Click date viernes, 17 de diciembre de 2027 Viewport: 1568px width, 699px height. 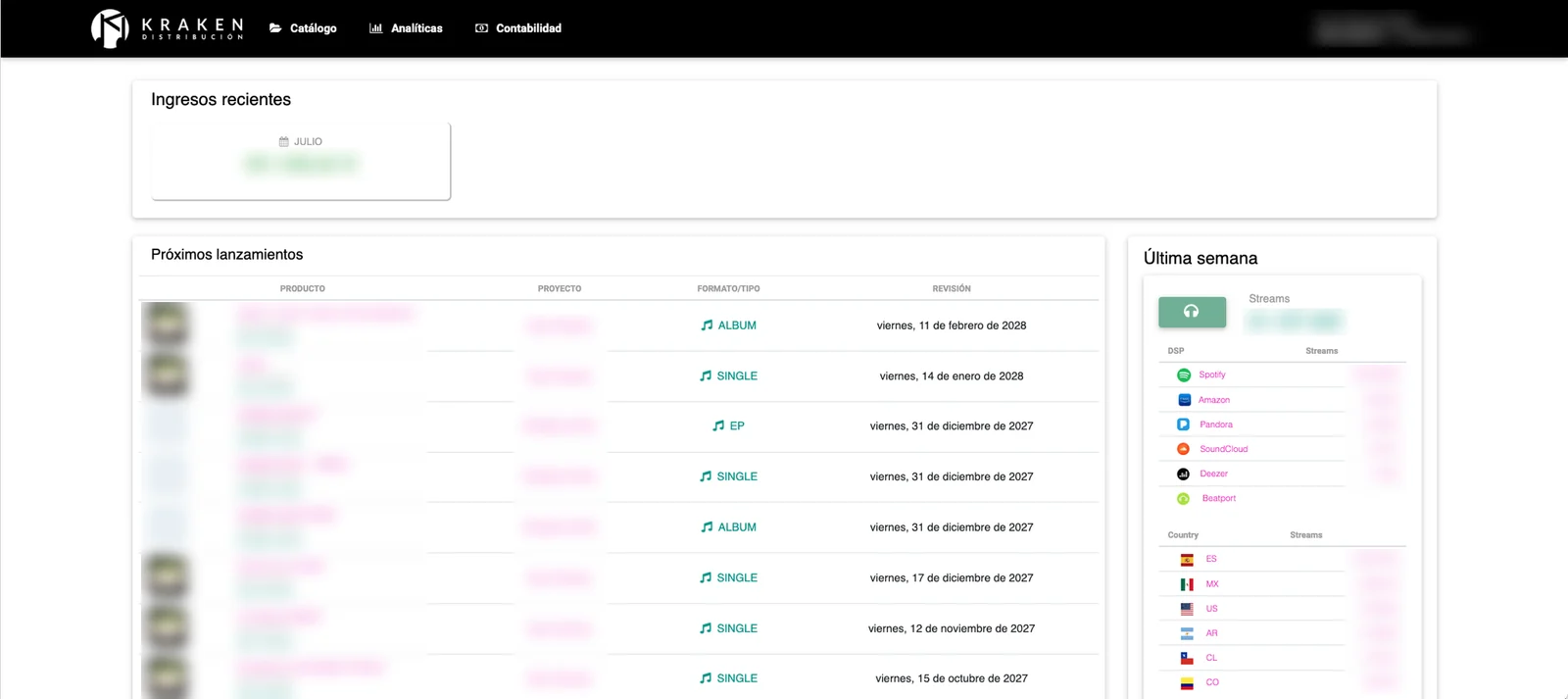[952, 578]
